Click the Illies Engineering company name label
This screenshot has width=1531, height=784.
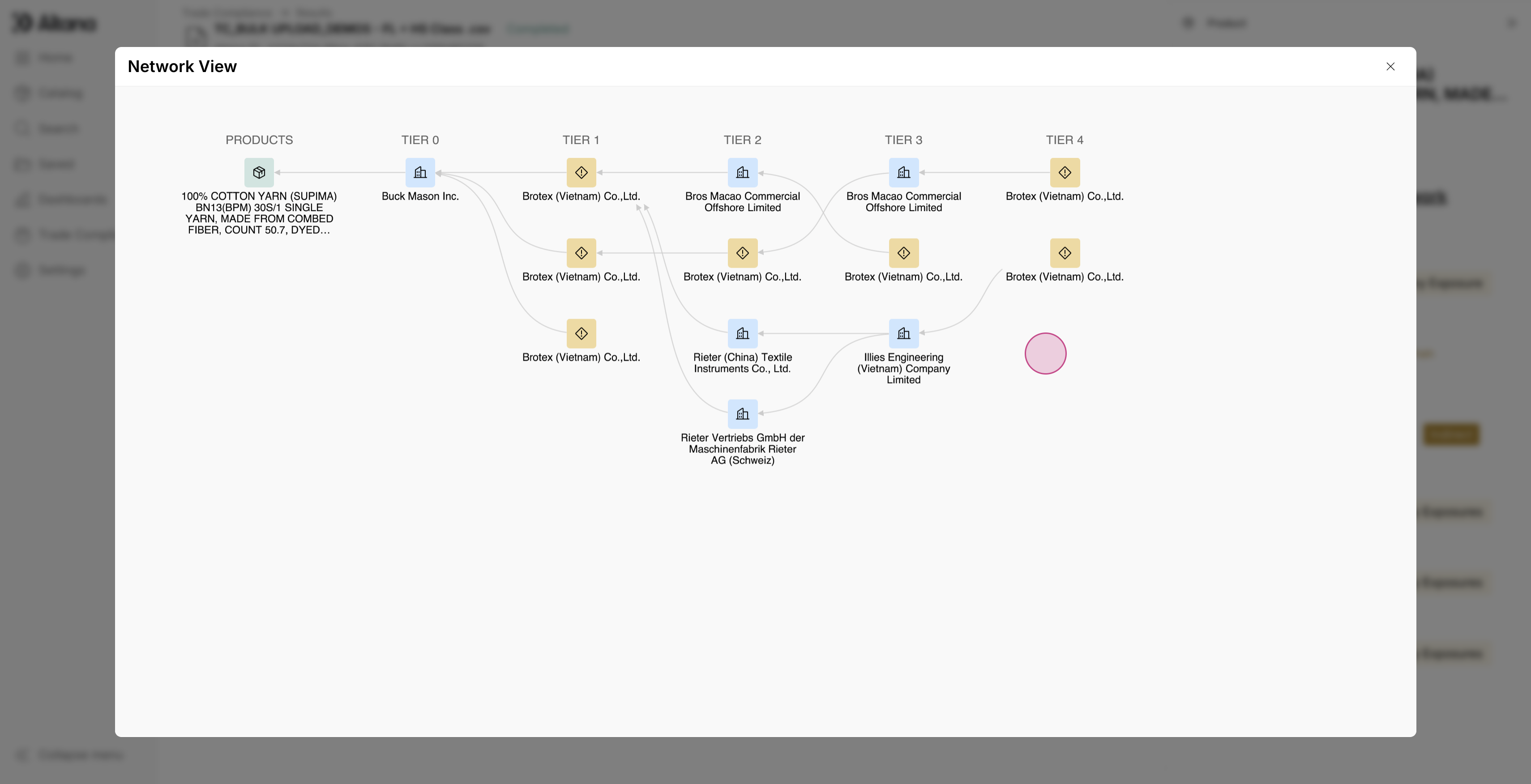pos(903,368)
